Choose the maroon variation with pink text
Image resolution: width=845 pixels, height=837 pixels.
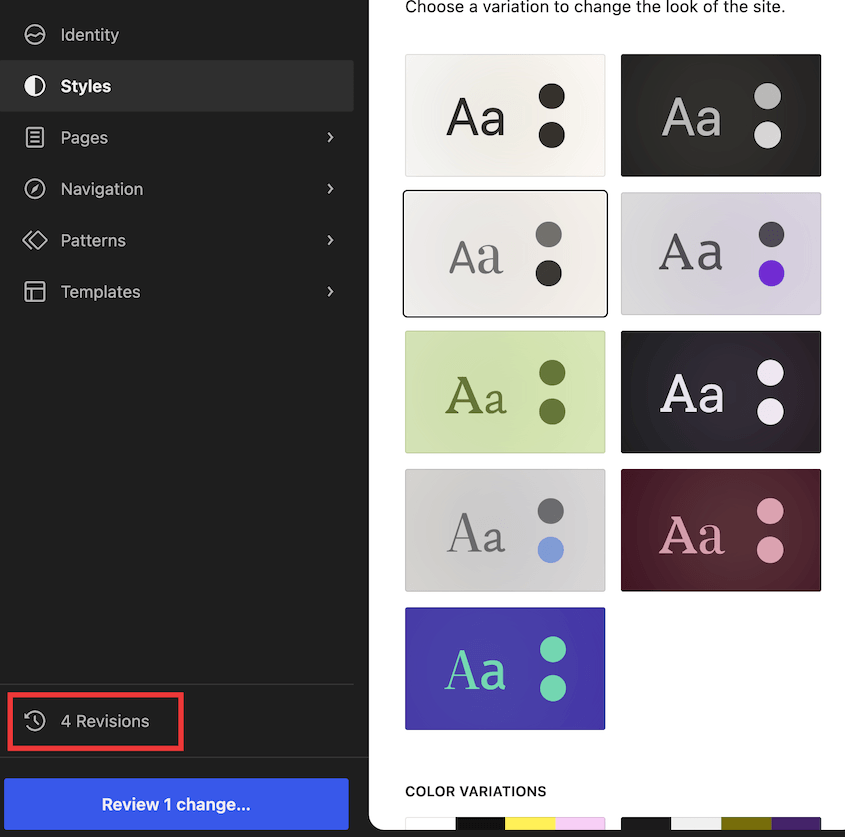[x=721, y=530]
